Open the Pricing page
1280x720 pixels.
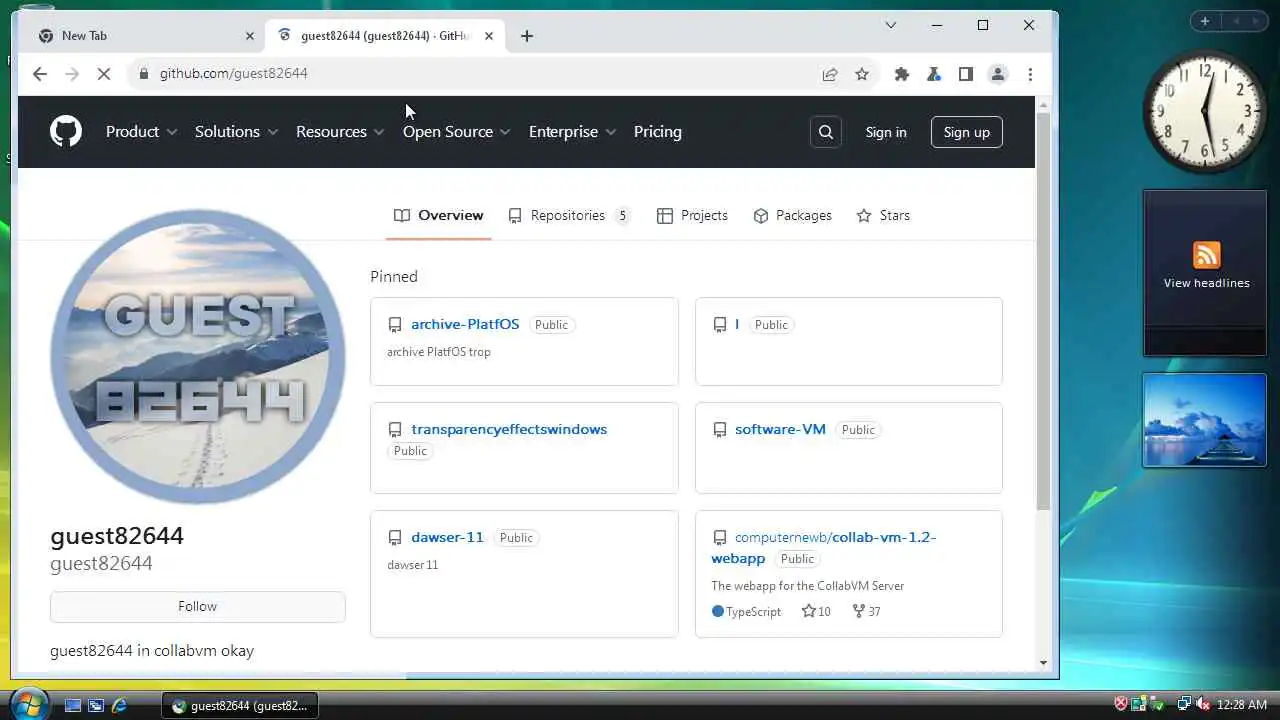click(658, 132)
